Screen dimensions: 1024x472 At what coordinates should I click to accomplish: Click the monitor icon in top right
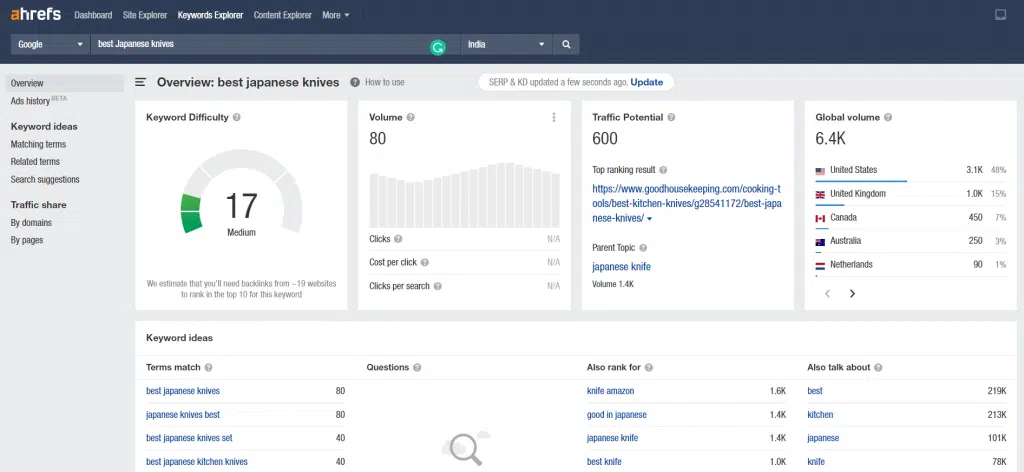tap(1000, 14)
